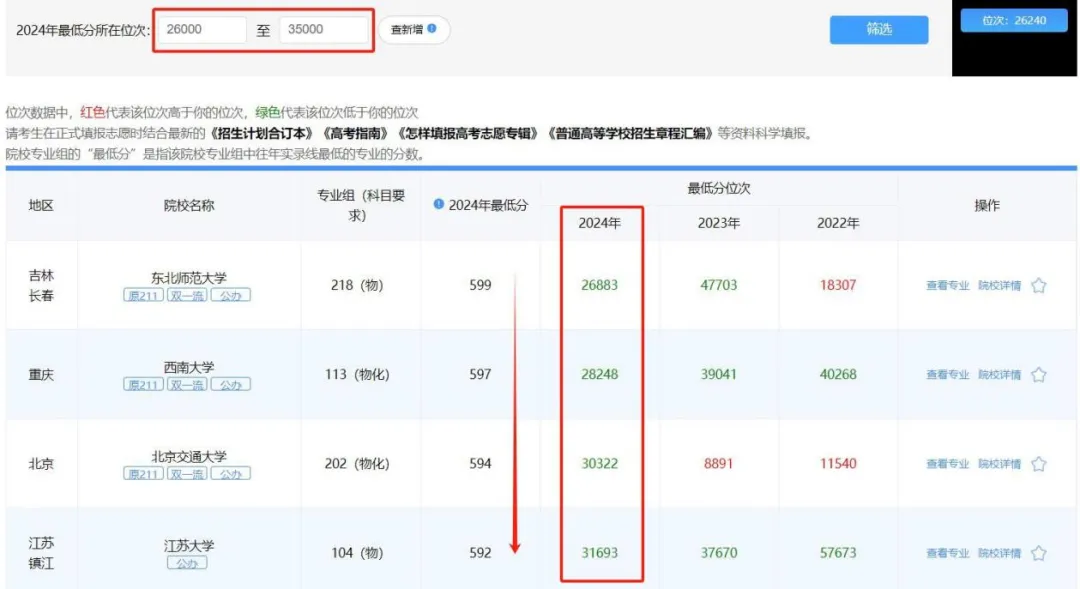
Task: Click the maximum rank input showing 35000
Action: pos(323,30)
